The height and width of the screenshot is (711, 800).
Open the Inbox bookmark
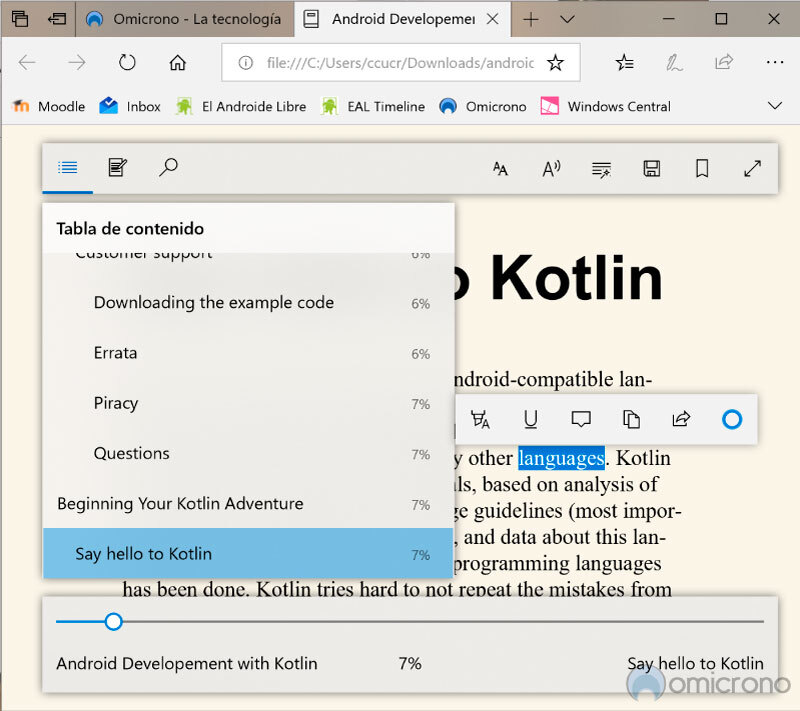coord(130,107)
